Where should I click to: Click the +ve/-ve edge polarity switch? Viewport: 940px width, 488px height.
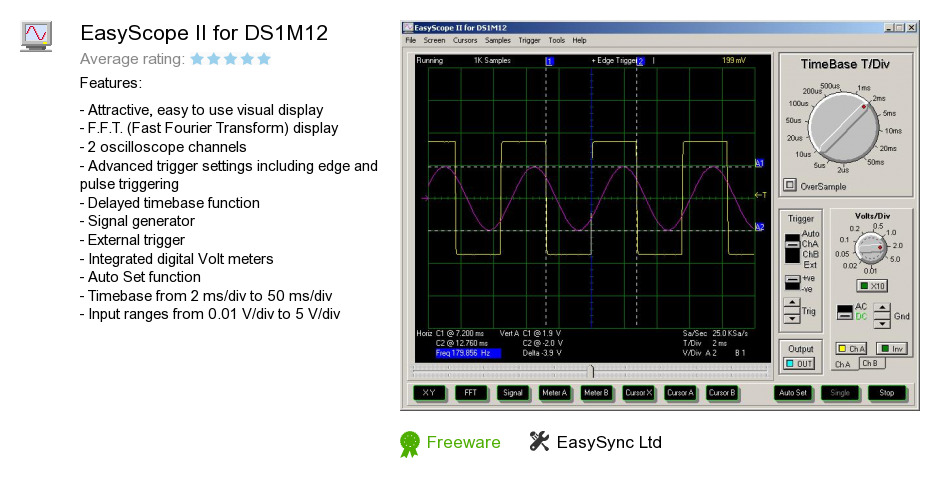click(x=792, y=282)
